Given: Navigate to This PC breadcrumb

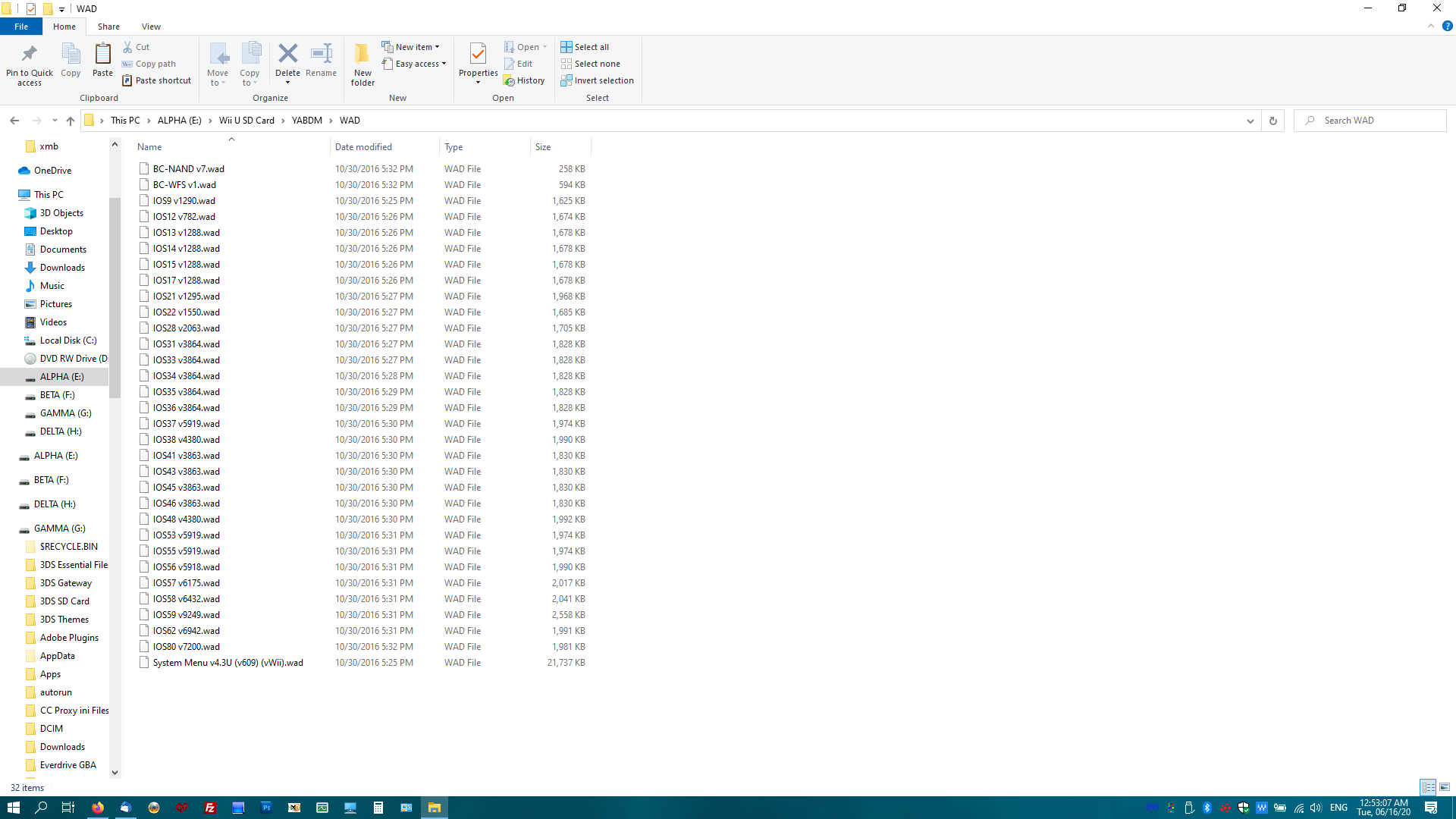Looking at the screenshot, I should 125,121.
